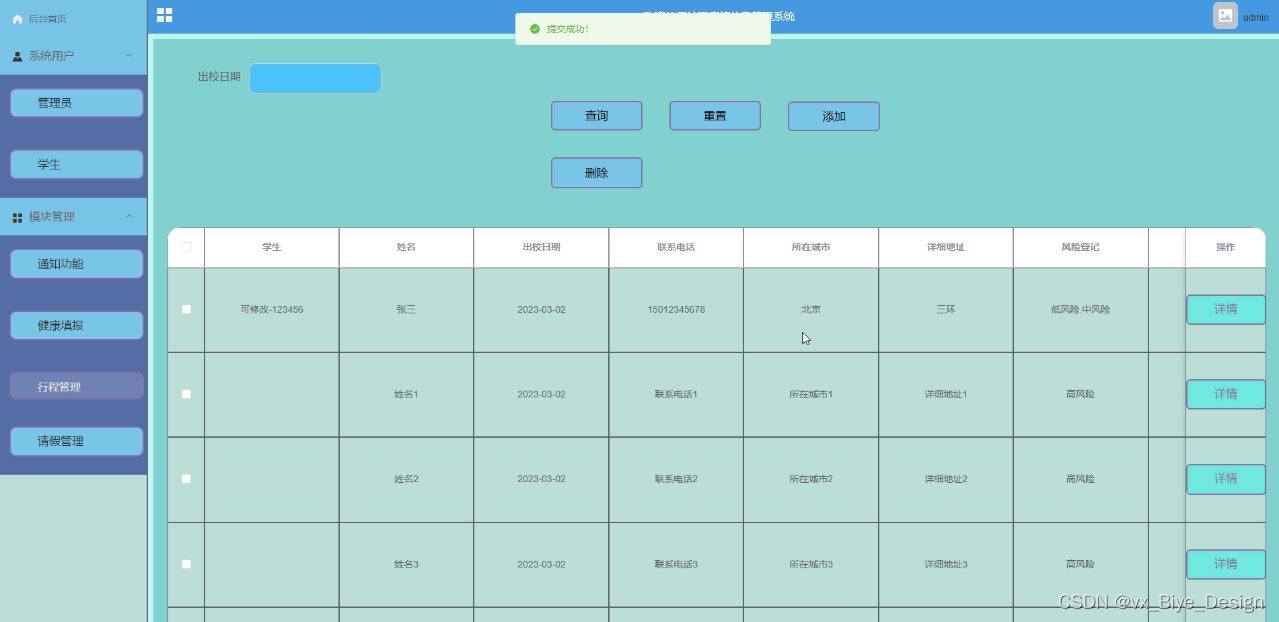
Task: Click cell 可修改-123456
Action: coord(272,310)
